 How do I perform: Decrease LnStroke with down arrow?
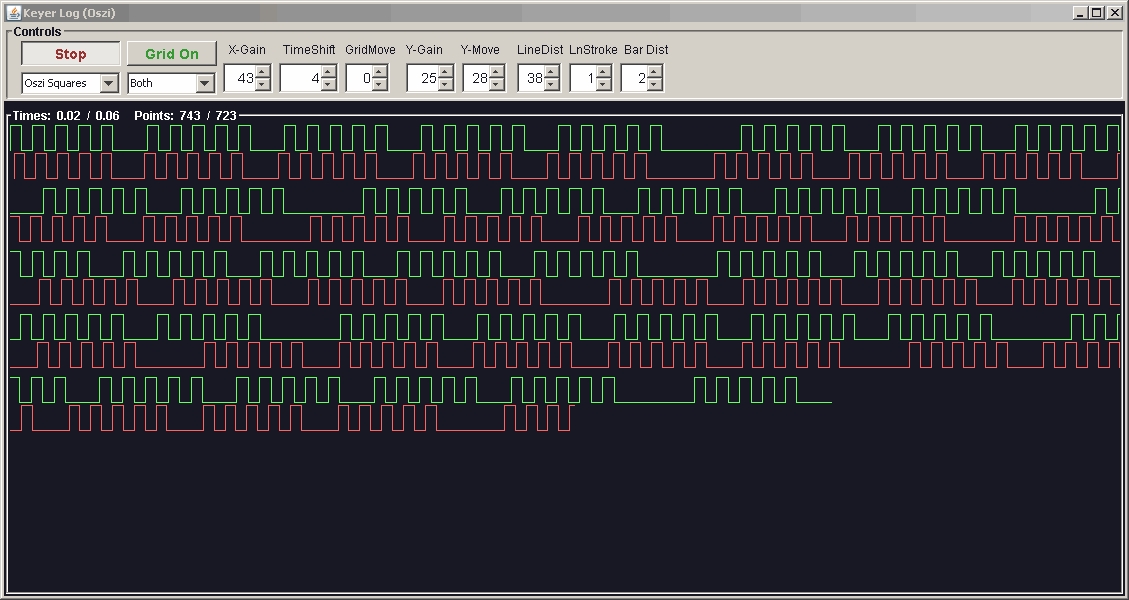click(603, 84)
